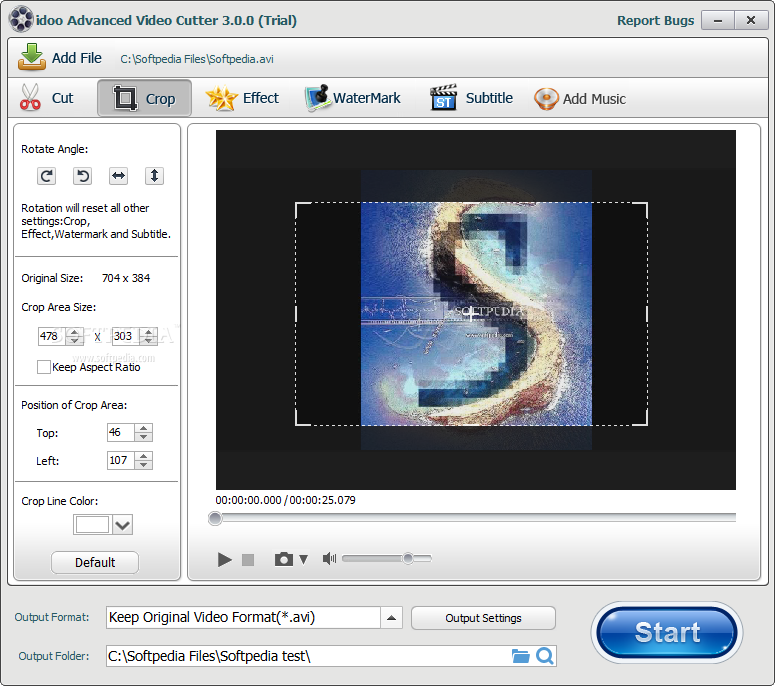
Task: Decrease Left position value
Action: 143,465
